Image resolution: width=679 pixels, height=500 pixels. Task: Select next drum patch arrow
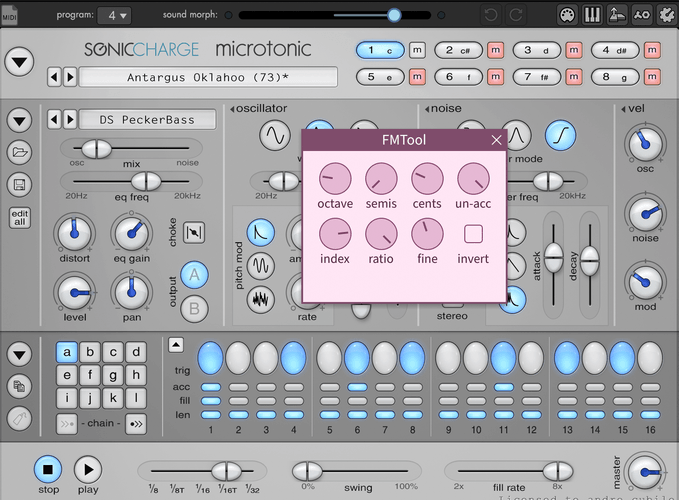[x=70, y=119]
